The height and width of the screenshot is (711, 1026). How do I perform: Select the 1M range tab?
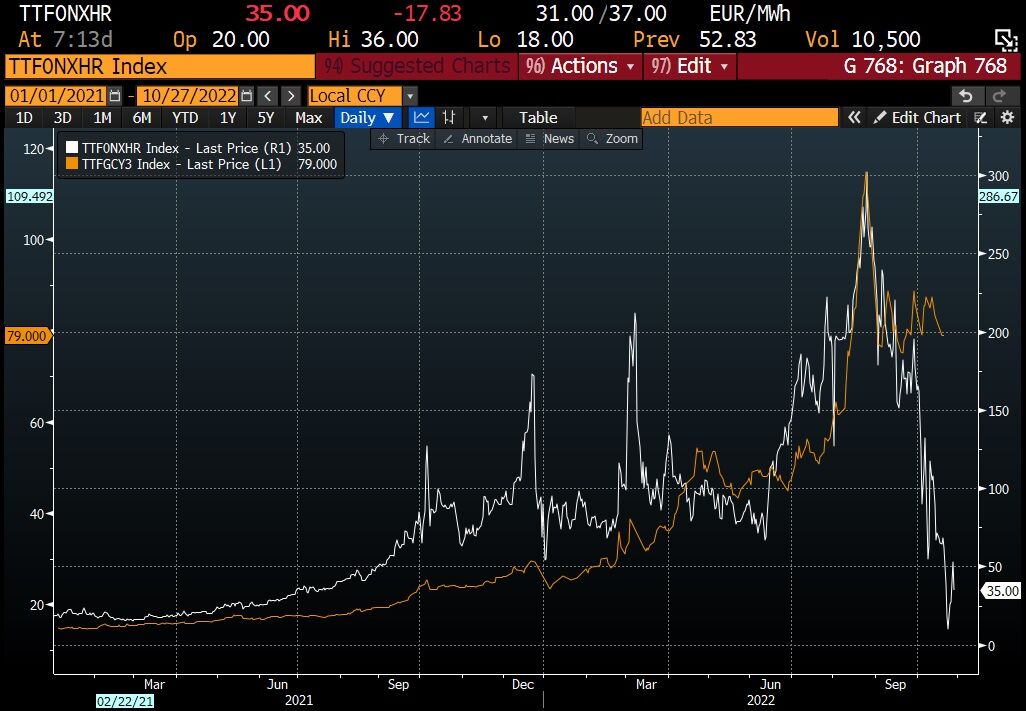pyautogui.click(x=102, y=118)
